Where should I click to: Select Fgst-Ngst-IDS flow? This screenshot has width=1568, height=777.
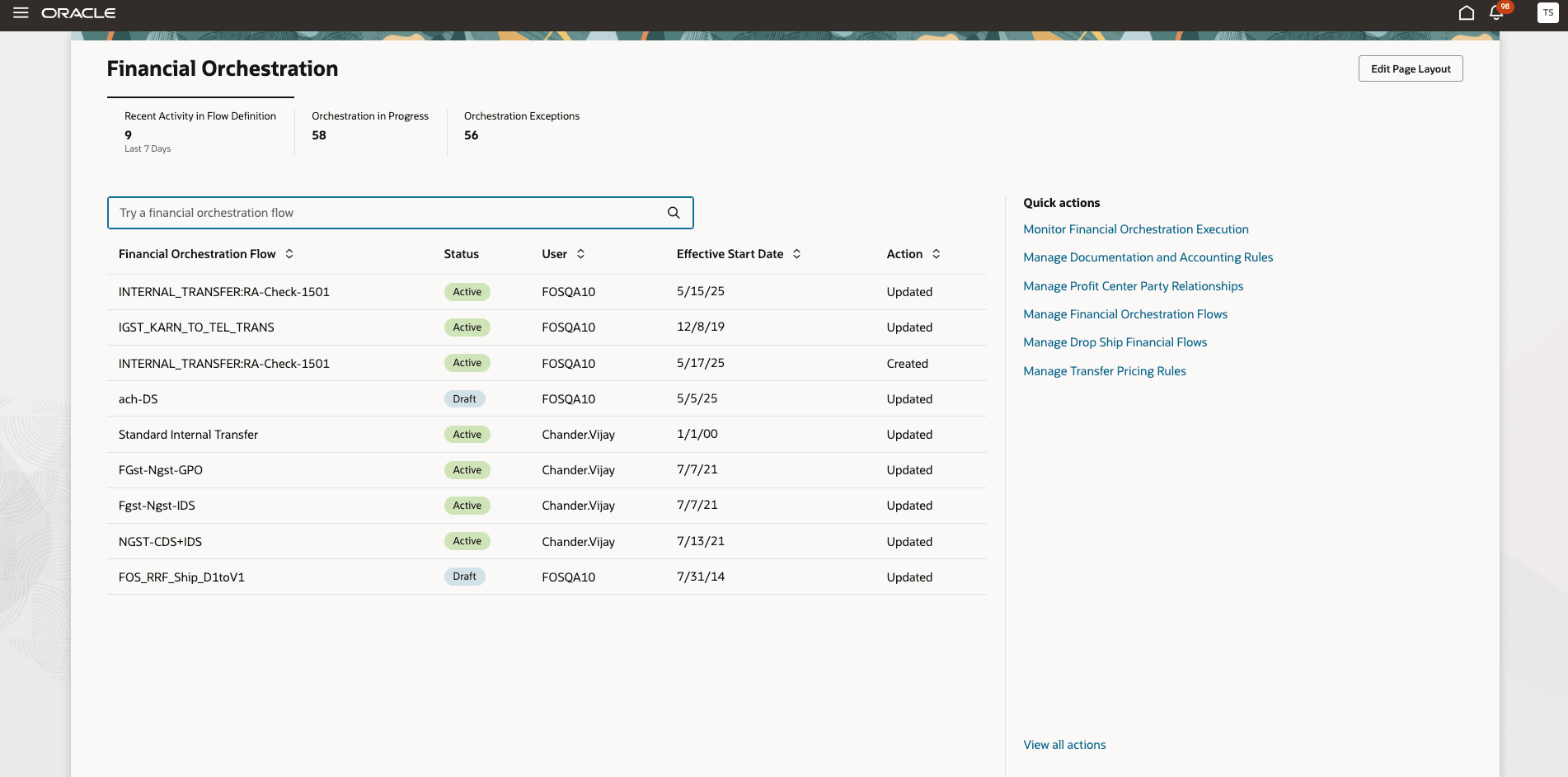[157, 506]
